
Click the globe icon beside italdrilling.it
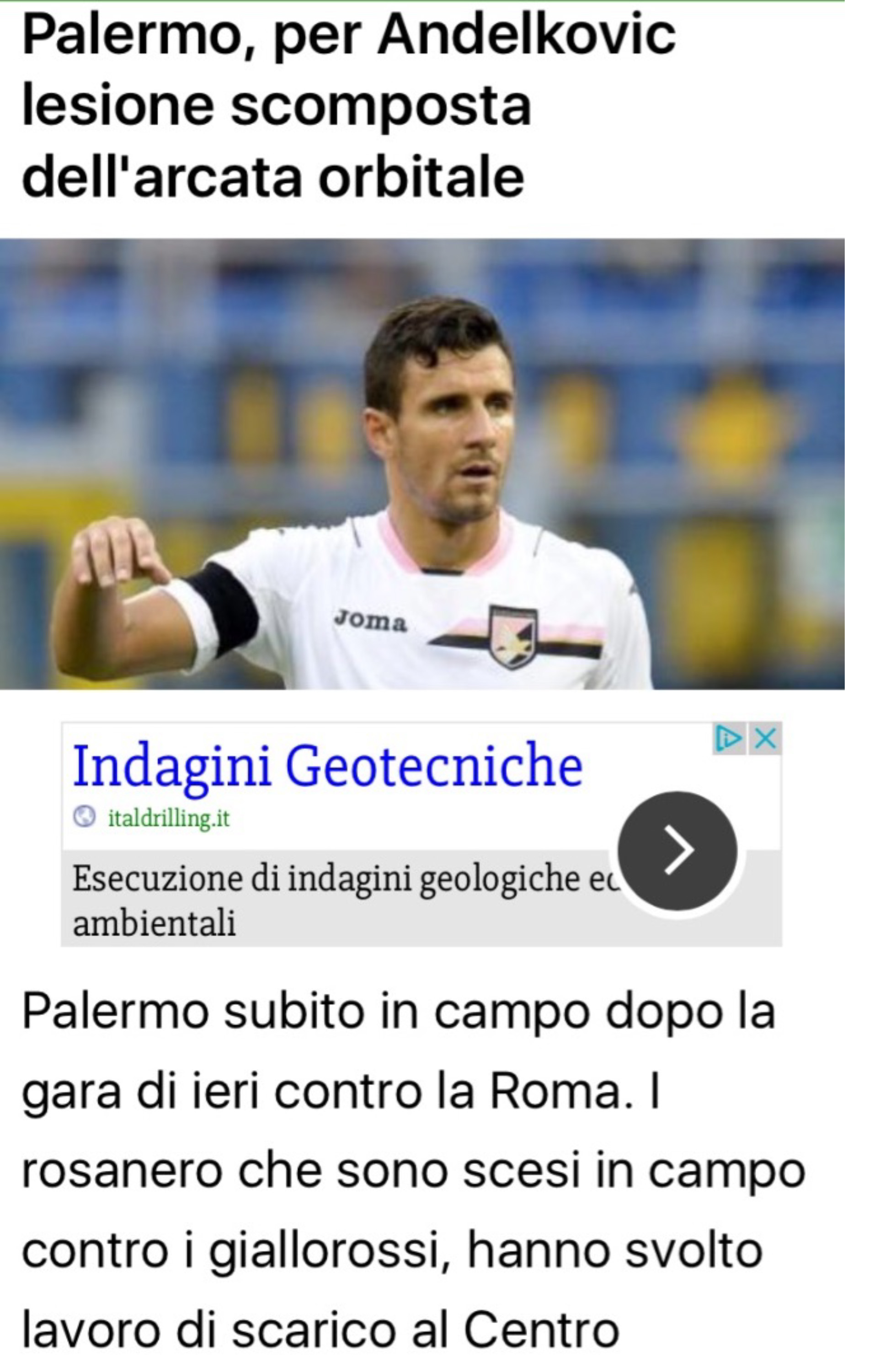point(84,817)
